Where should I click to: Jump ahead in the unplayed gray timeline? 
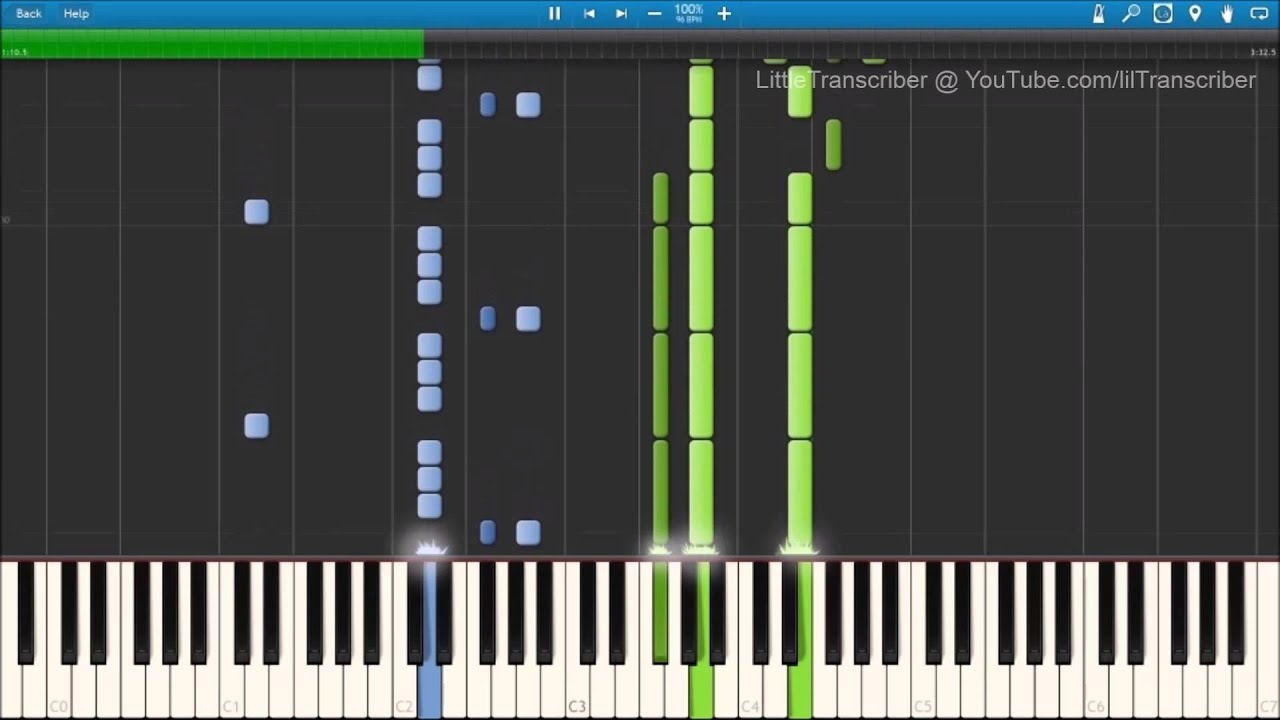coord(851,43)
